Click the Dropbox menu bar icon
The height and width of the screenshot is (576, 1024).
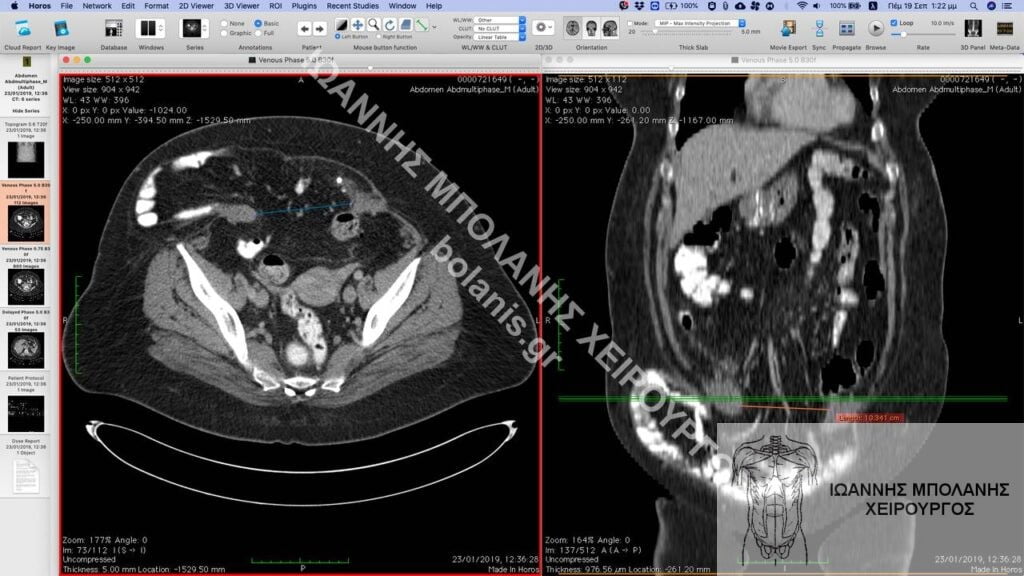tap(639, 6)
